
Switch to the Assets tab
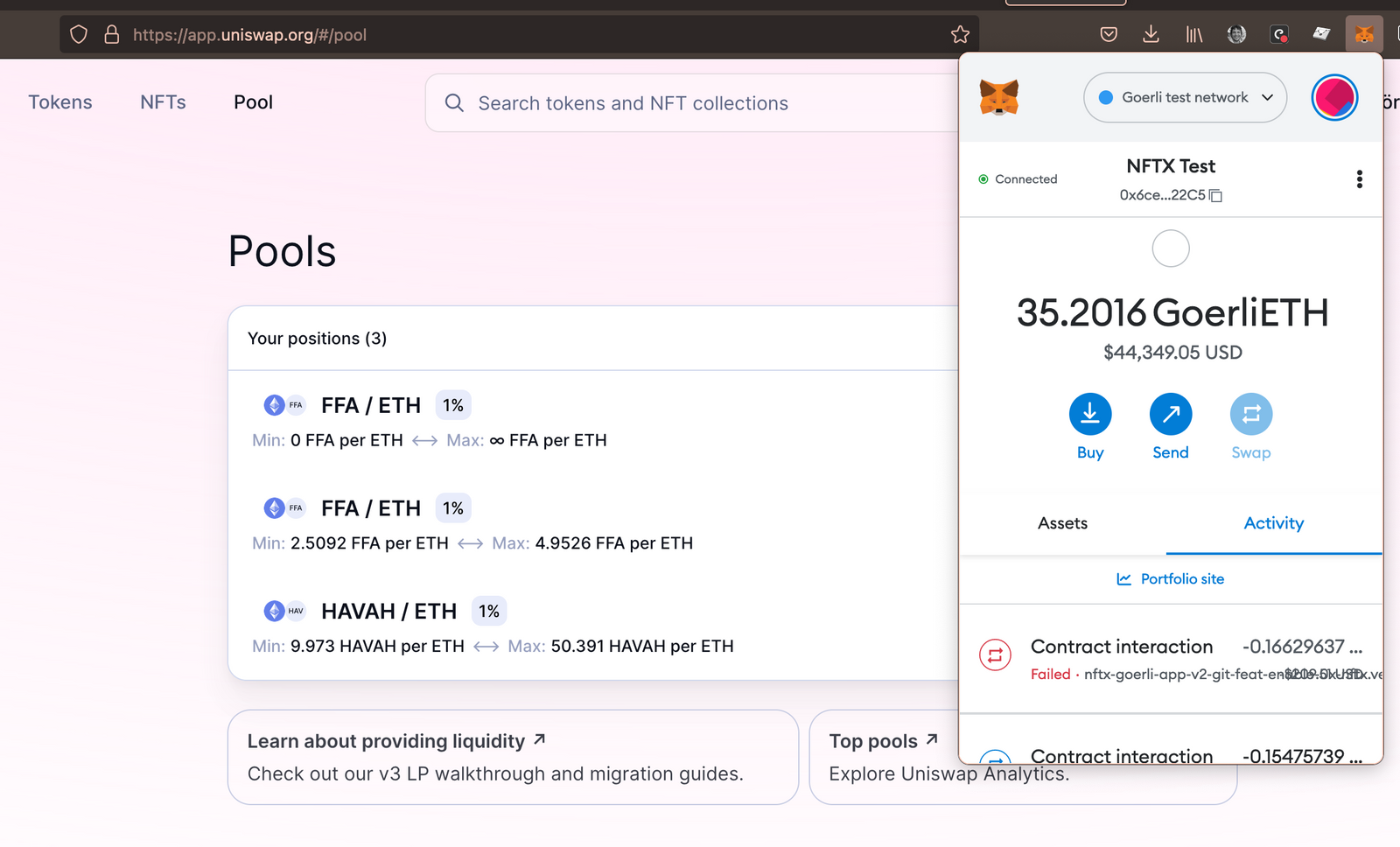(1062, 523)
